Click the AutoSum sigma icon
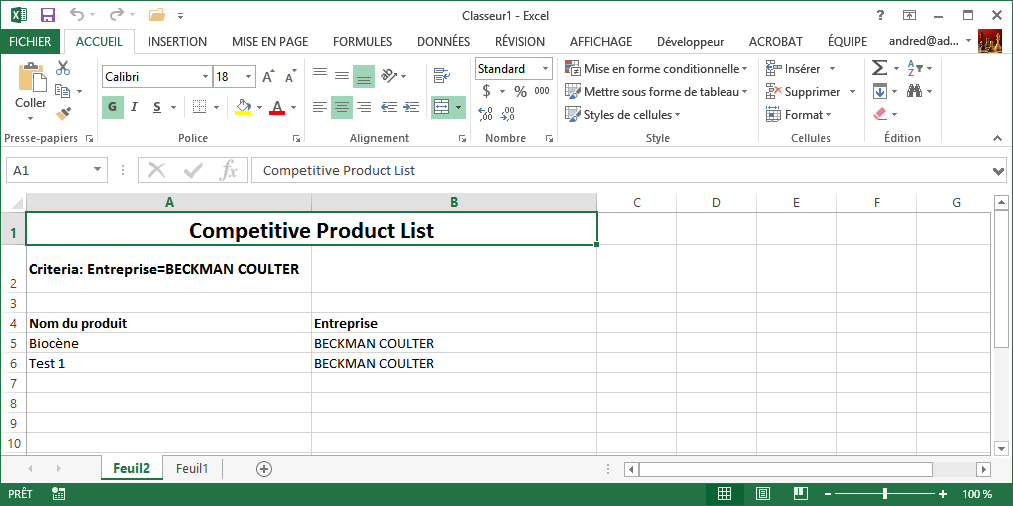1013x506 pixels. click(879, 68)
